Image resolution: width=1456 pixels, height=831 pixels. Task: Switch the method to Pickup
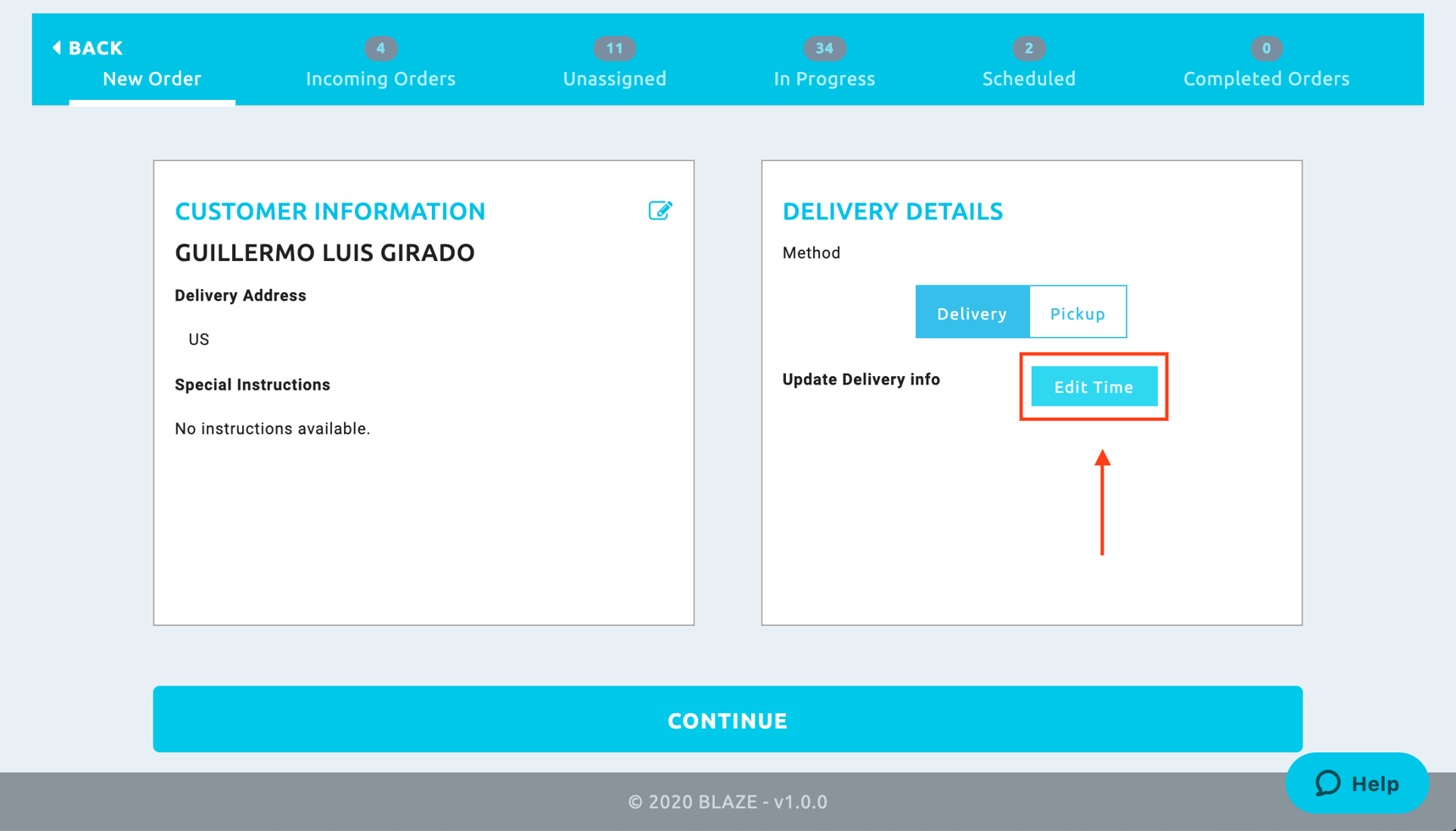1077,313
